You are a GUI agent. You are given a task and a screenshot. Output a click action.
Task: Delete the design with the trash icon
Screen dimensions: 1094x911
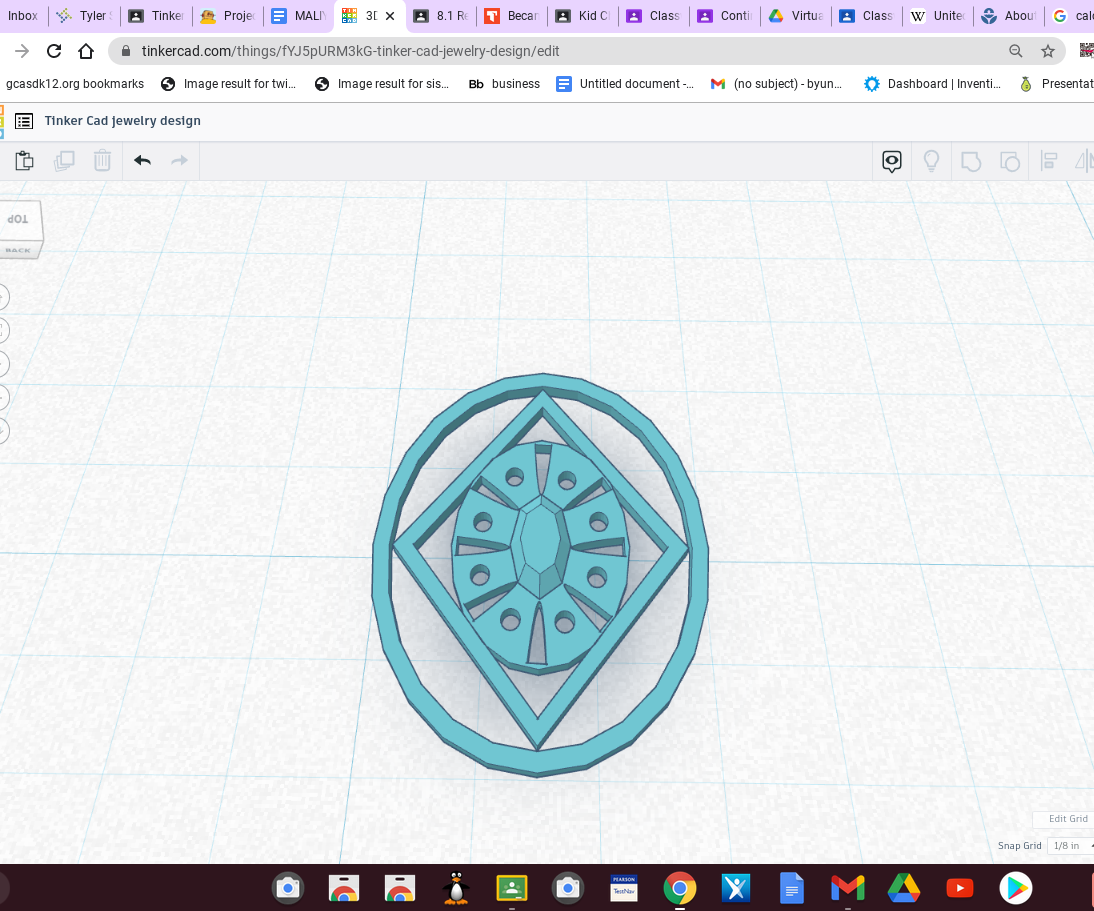point(102,160)
